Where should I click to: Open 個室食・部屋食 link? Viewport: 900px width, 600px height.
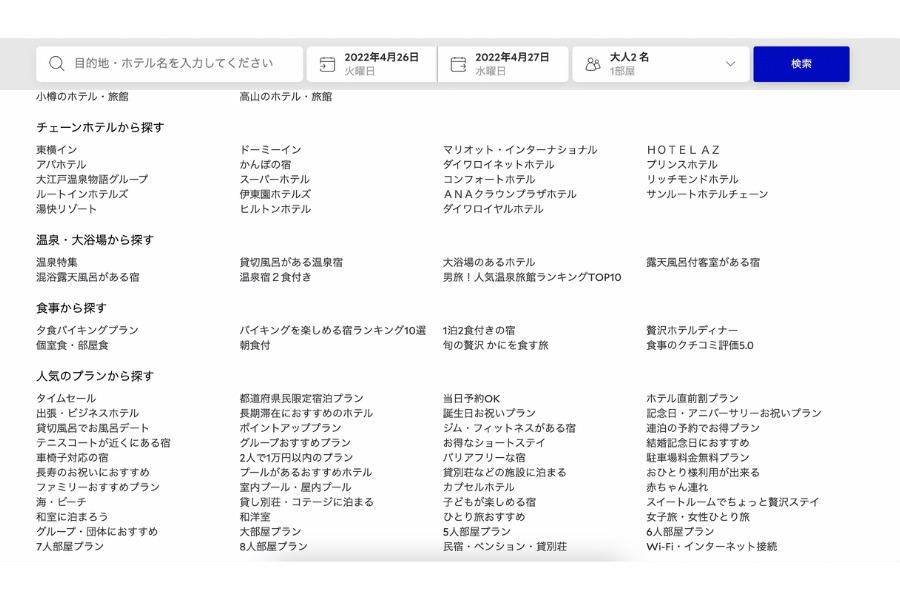pyautogui.click(x=72, y=345)
